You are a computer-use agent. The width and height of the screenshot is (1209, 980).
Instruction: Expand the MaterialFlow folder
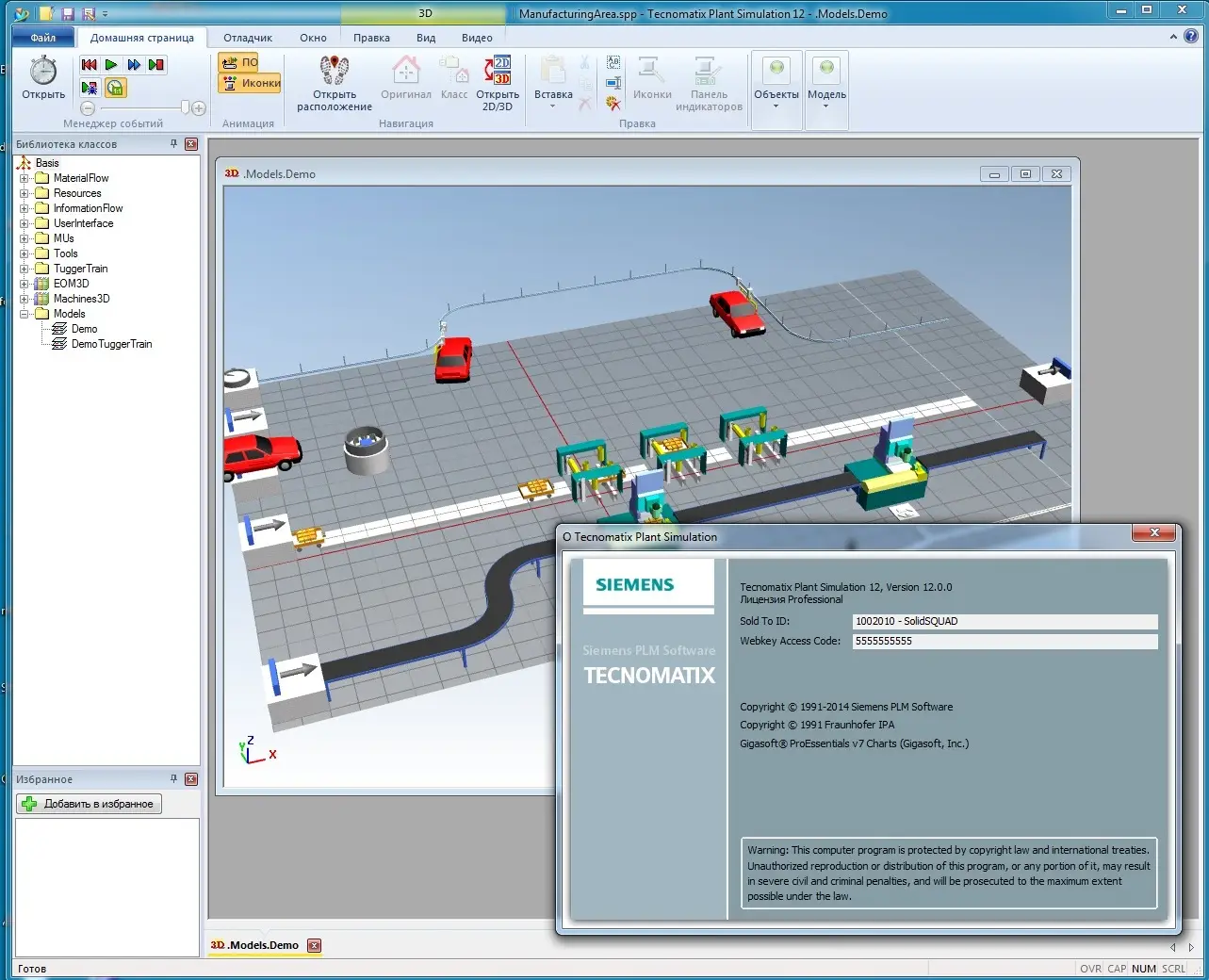point(25,178)
